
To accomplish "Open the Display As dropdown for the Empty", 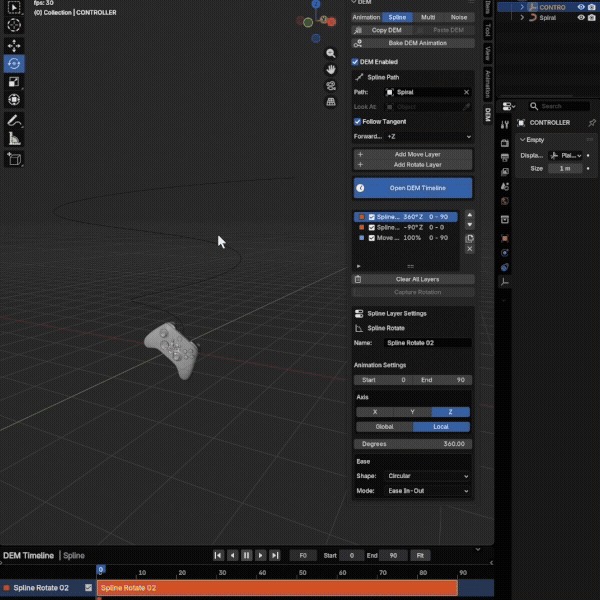I will [x=566, y=155].
